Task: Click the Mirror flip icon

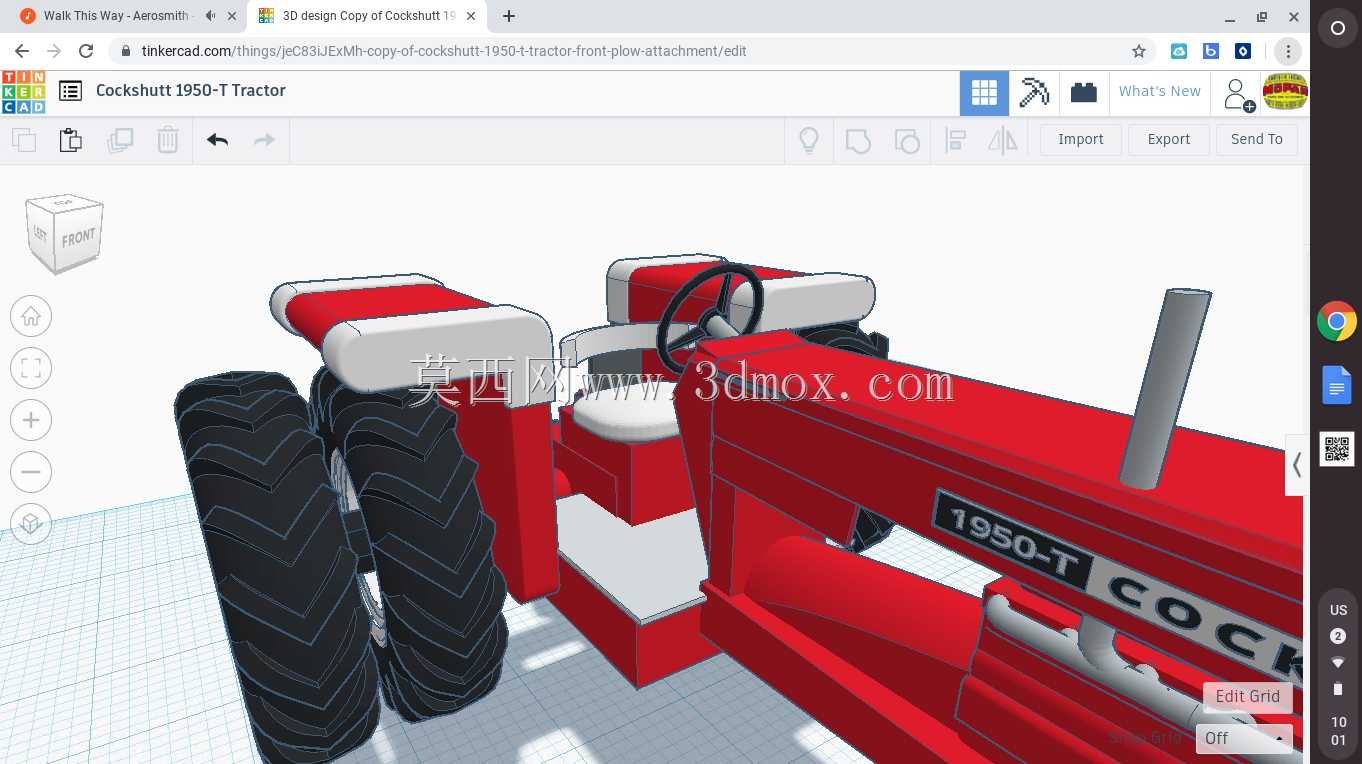Action: click(x=1002, y=141)
